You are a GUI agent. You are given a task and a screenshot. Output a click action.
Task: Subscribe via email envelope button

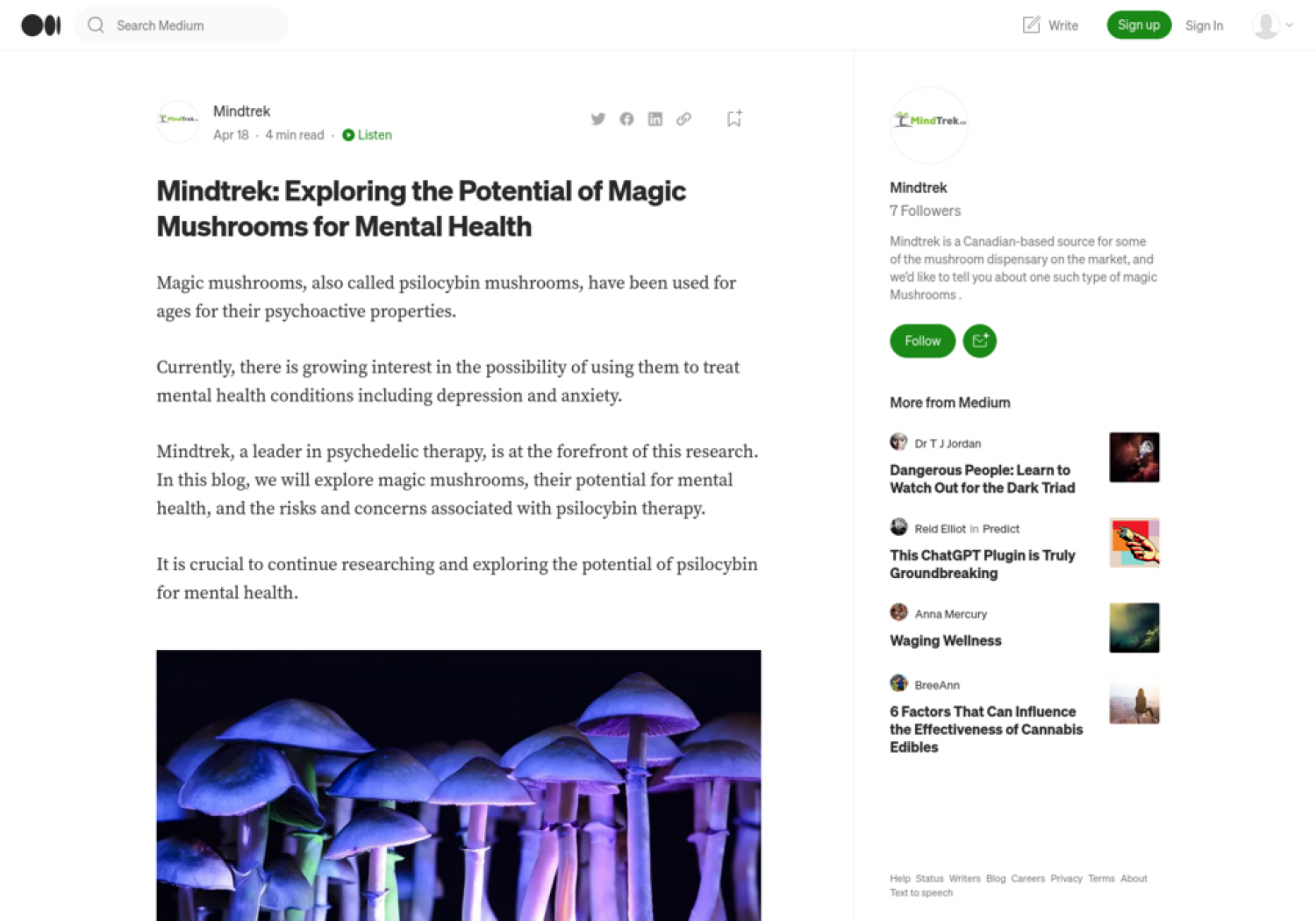980,340
